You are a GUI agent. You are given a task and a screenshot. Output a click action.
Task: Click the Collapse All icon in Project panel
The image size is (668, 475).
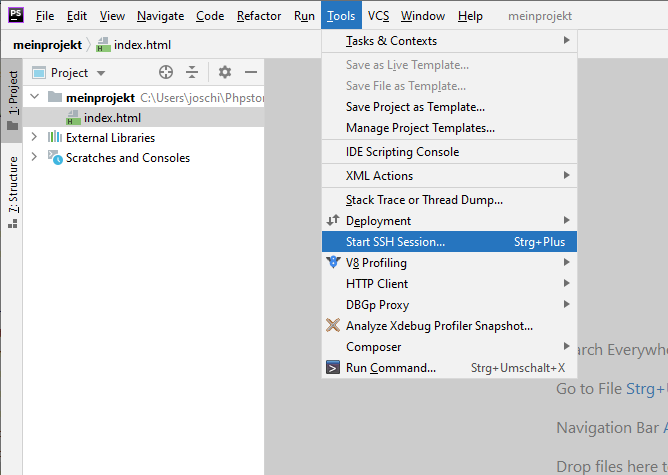(192, 72)
